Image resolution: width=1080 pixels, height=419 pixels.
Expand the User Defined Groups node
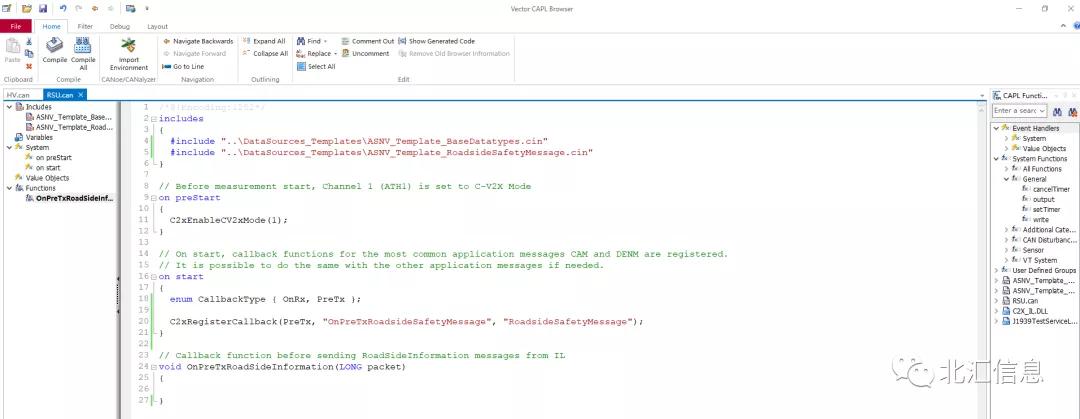[996, 270]
